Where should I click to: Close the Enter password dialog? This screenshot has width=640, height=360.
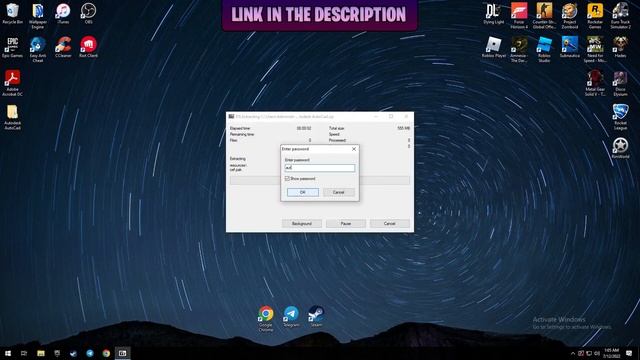click(354, 149)
